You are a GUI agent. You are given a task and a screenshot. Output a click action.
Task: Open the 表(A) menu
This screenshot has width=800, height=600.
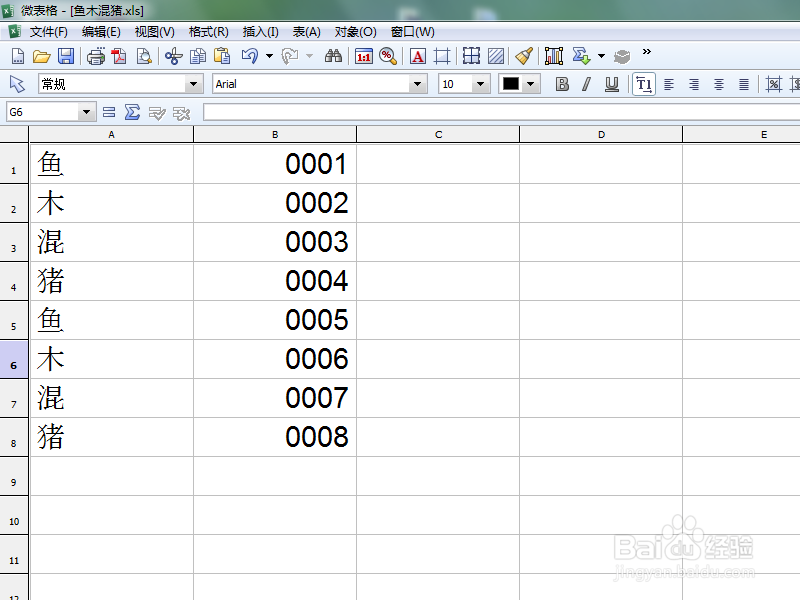point(306,32)
